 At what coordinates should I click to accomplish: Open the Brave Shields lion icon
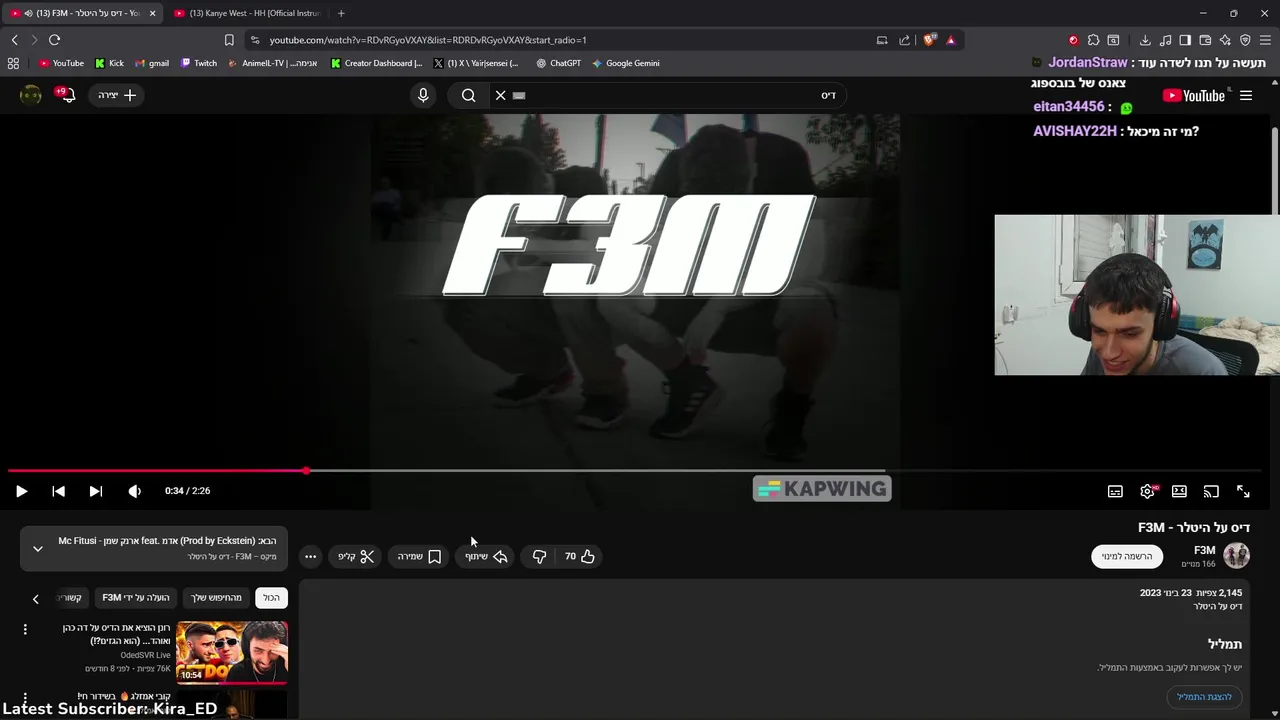(930, 40)
